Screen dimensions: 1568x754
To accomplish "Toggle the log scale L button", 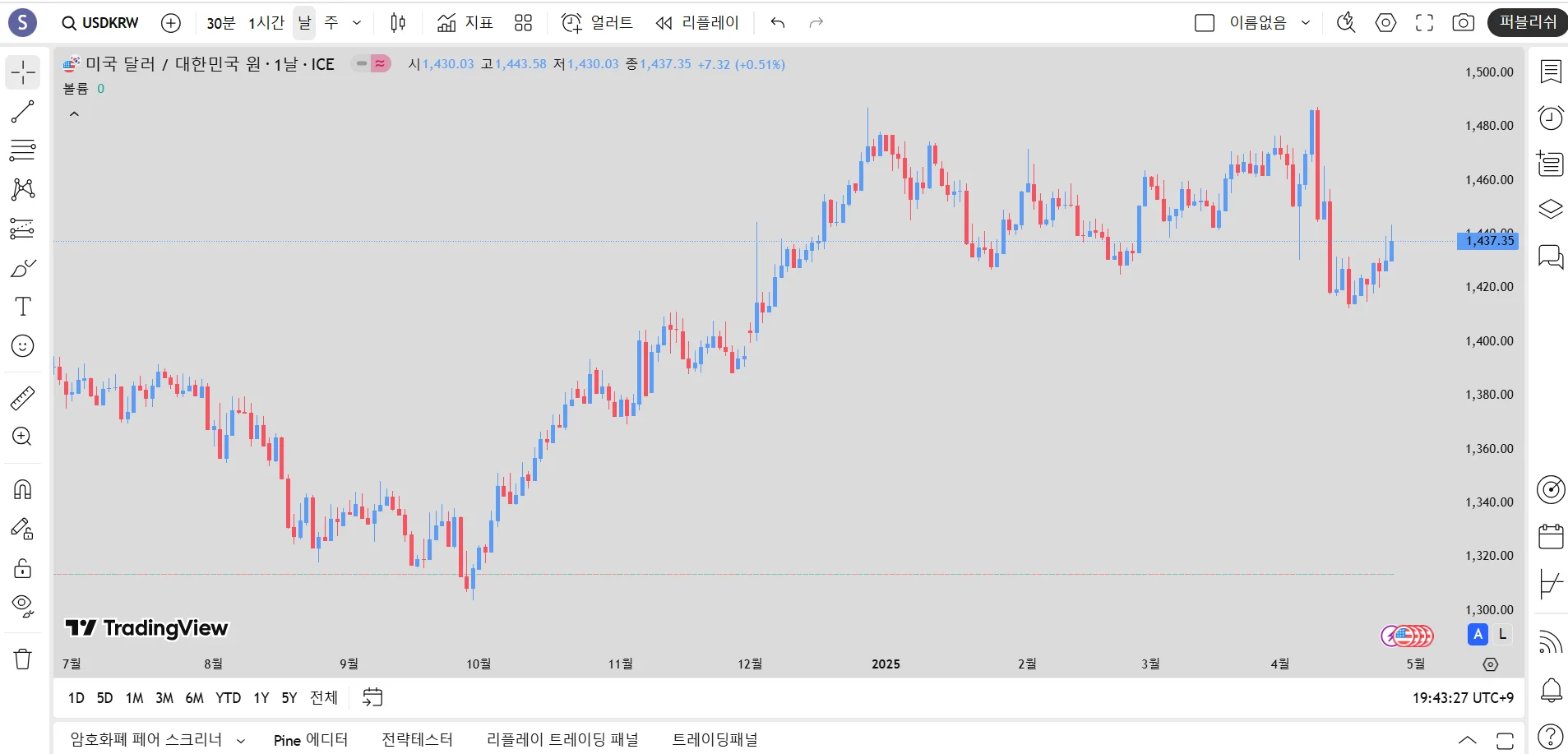I will pos(1502,634).
